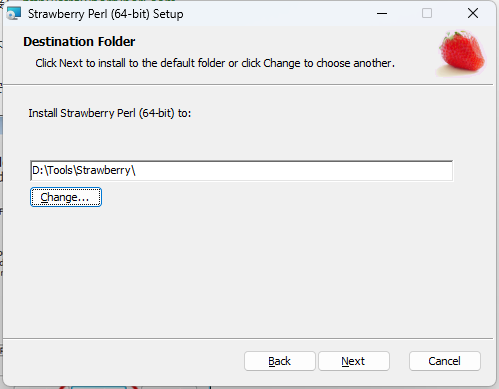
Task: Minimize the Strawberry Perl Setup window
Action: [382, 14]
